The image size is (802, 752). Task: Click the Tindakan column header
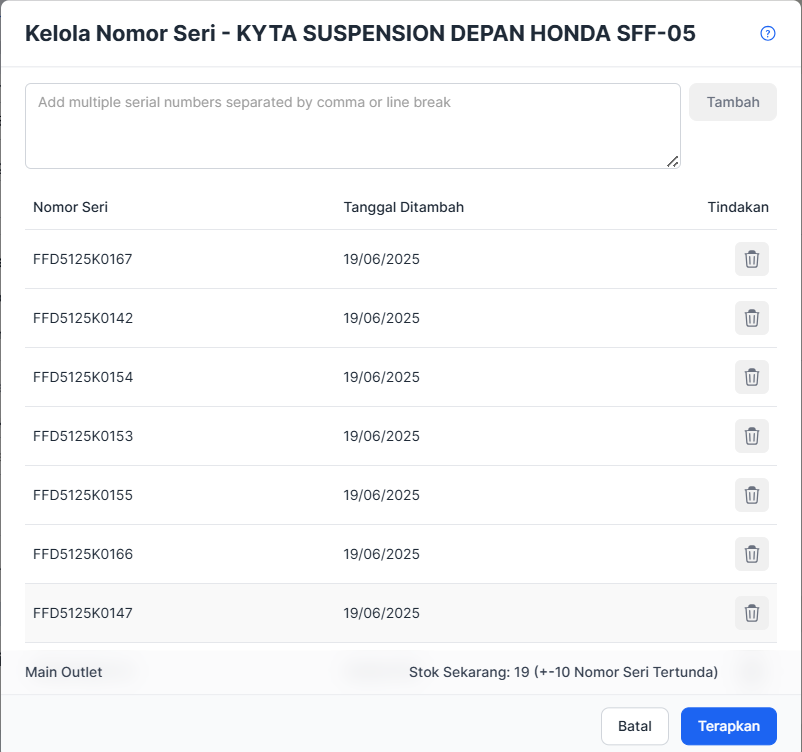point(738,207)
